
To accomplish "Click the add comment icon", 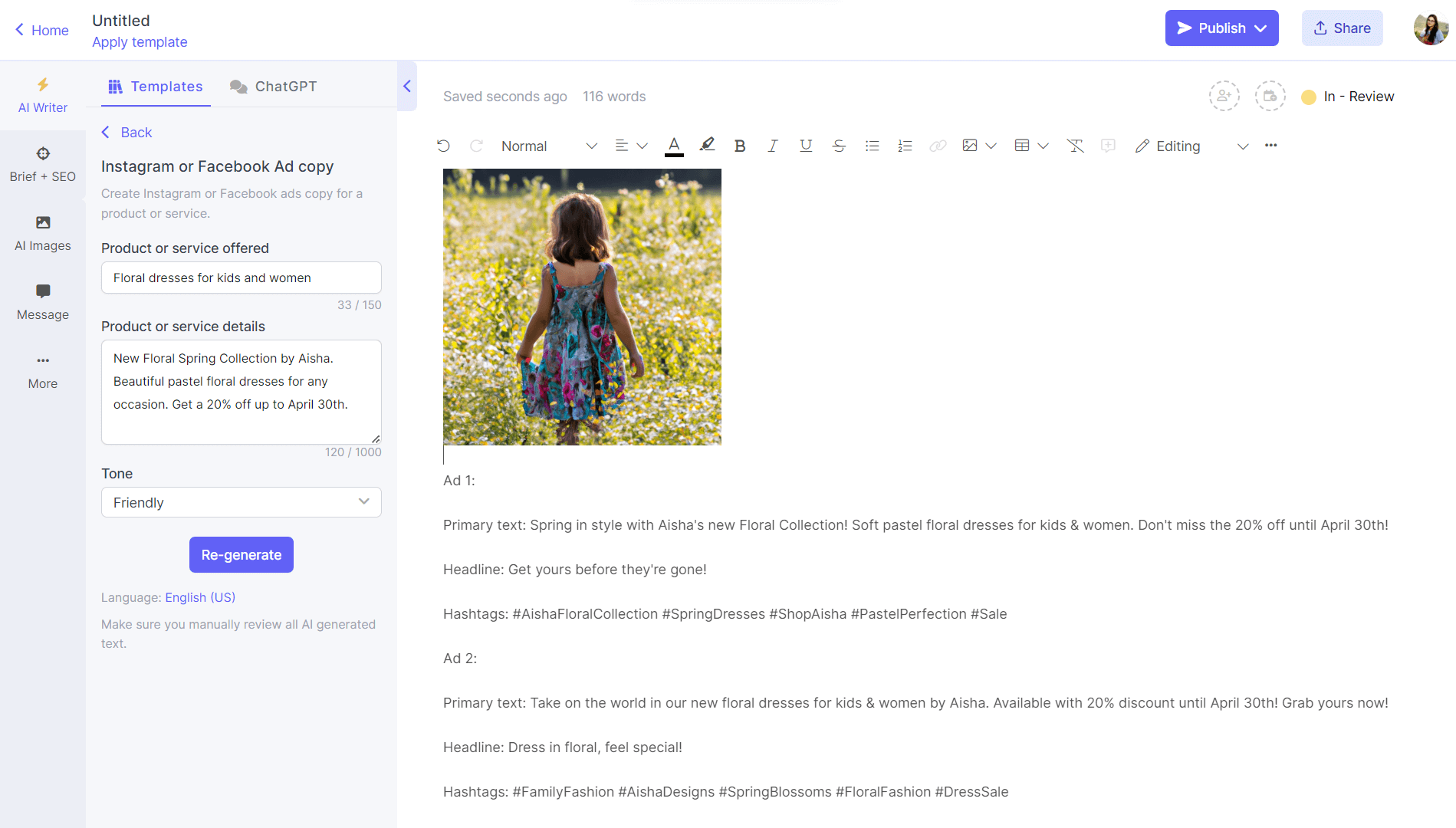I will point(1108,146).
